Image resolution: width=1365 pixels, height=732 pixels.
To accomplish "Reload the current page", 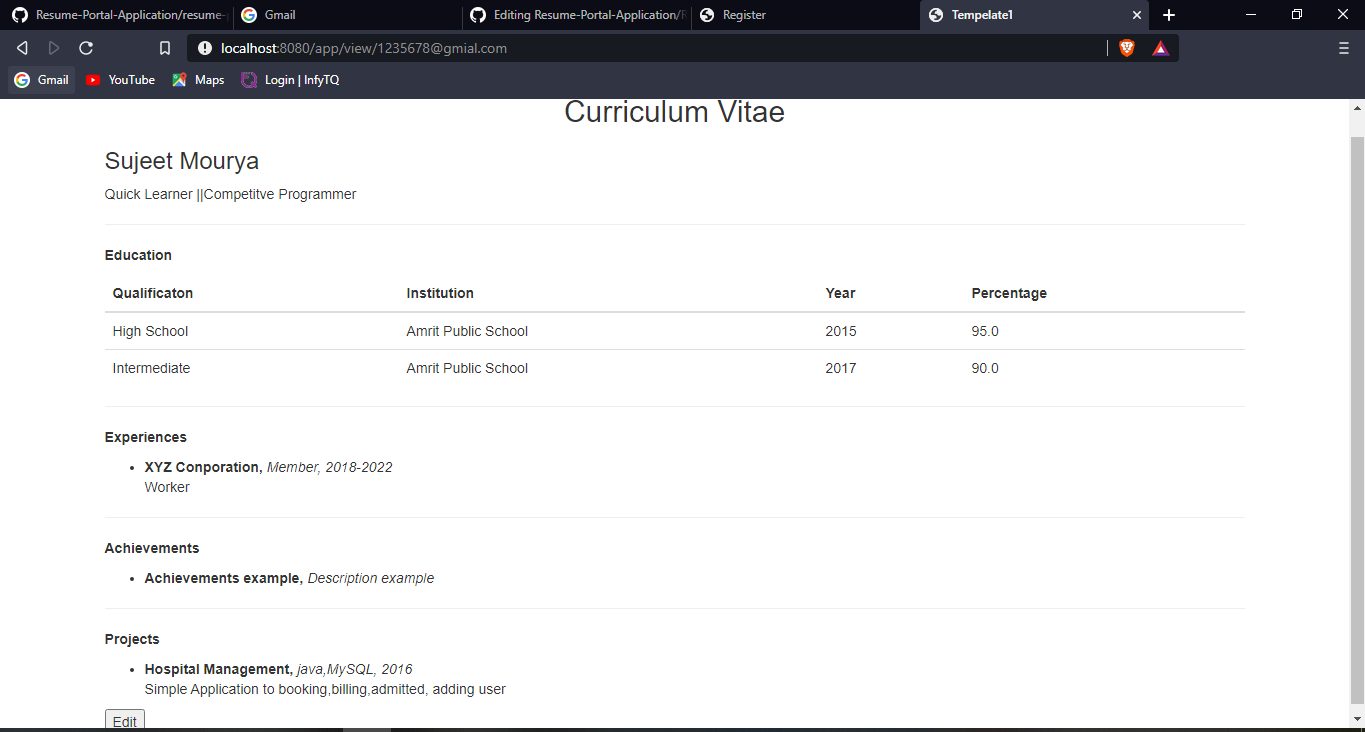I will click(x=86, y=48).
